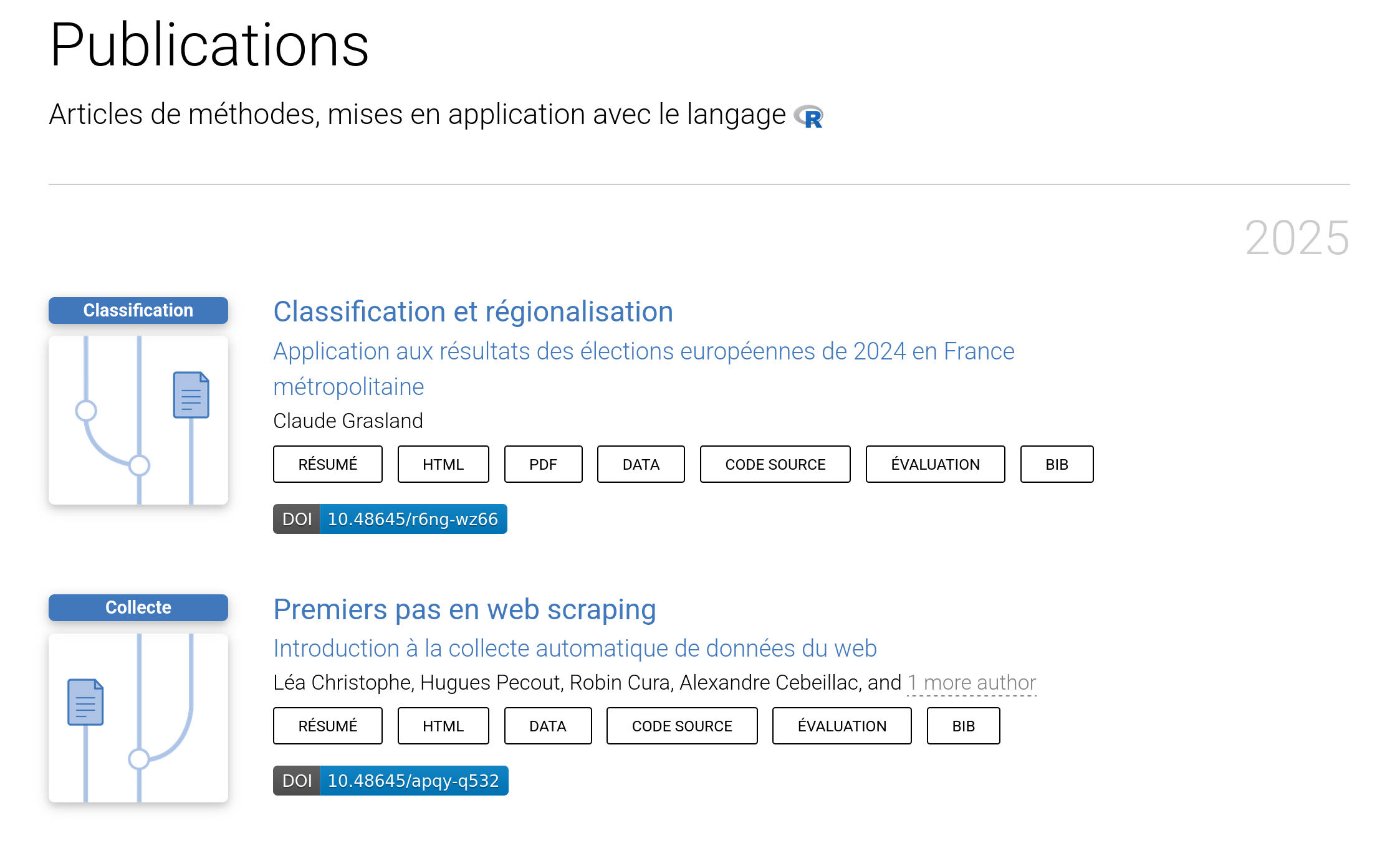The image size is (1400, 846).
Task: Click the Collecte category badge
Action: 138,607
